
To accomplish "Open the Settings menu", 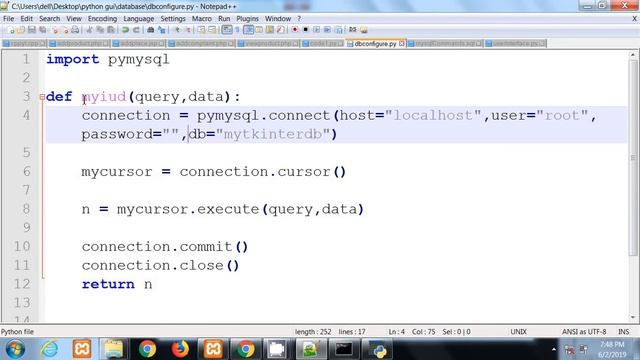I will pos(173,19).
